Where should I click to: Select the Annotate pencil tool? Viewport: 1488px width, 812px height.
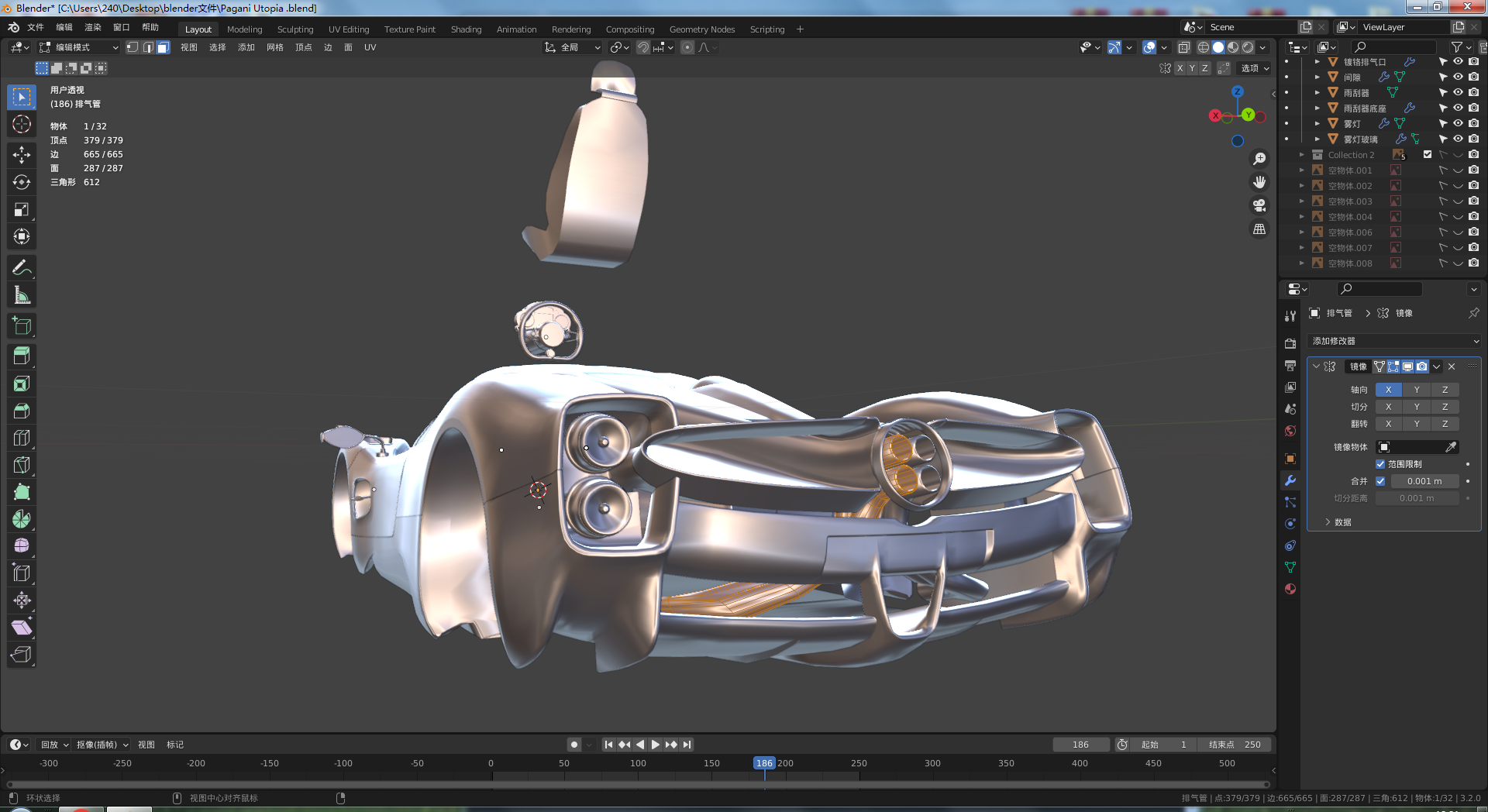tap(22, 268)
